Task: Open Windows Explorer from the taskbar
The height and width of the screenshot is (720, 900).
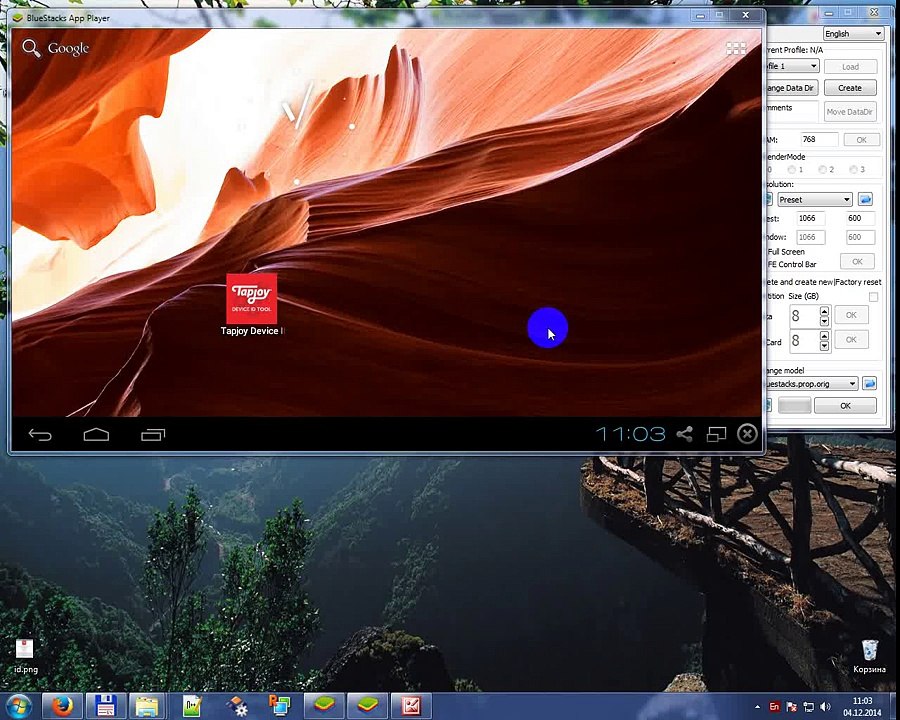Action: pyautogui.click(x=147, y=706)
